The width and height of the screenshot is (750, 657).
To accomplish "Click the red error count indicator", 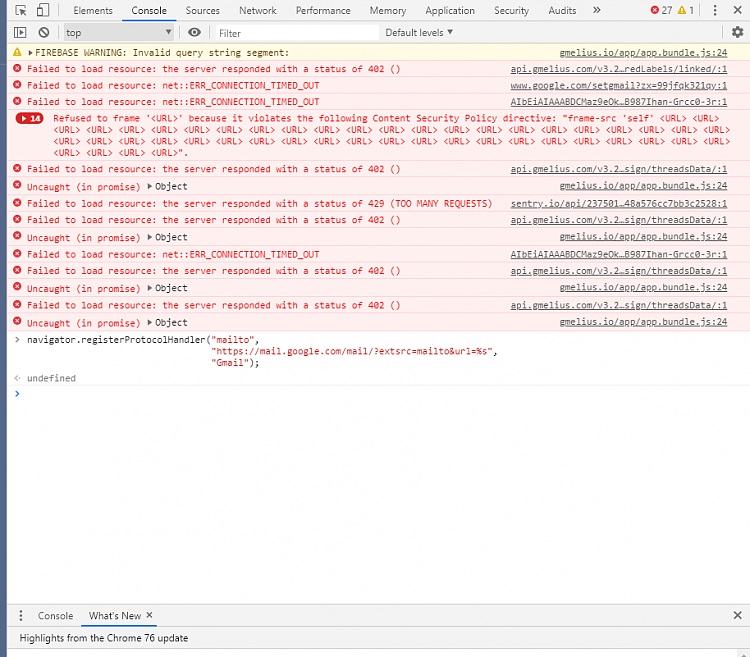I will (661, 10).
